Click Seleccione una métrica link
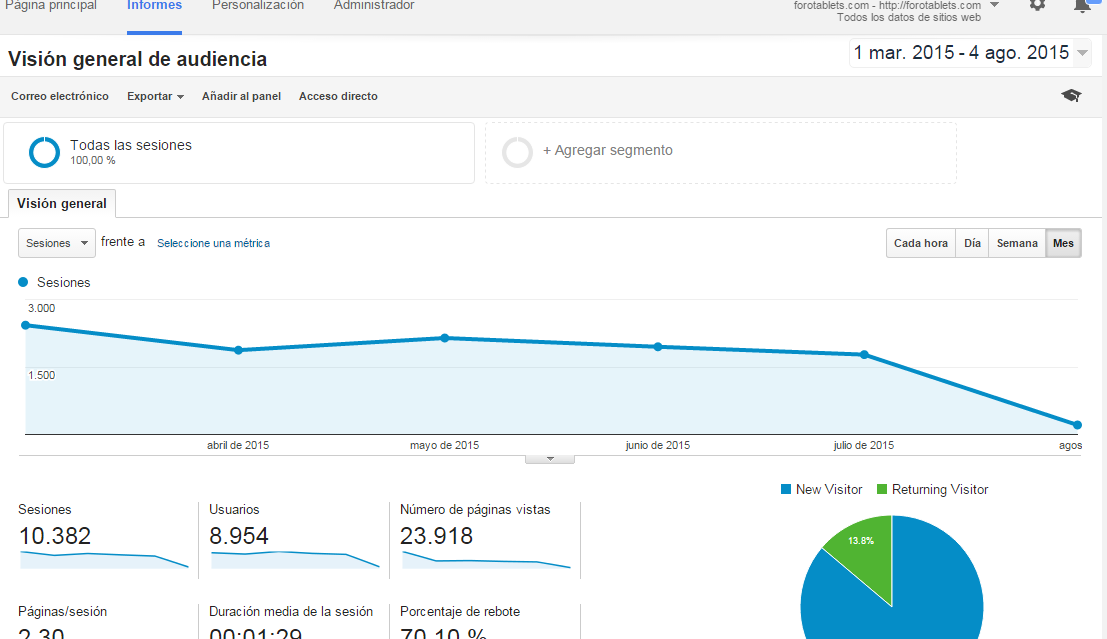 [x=213, y=243]
